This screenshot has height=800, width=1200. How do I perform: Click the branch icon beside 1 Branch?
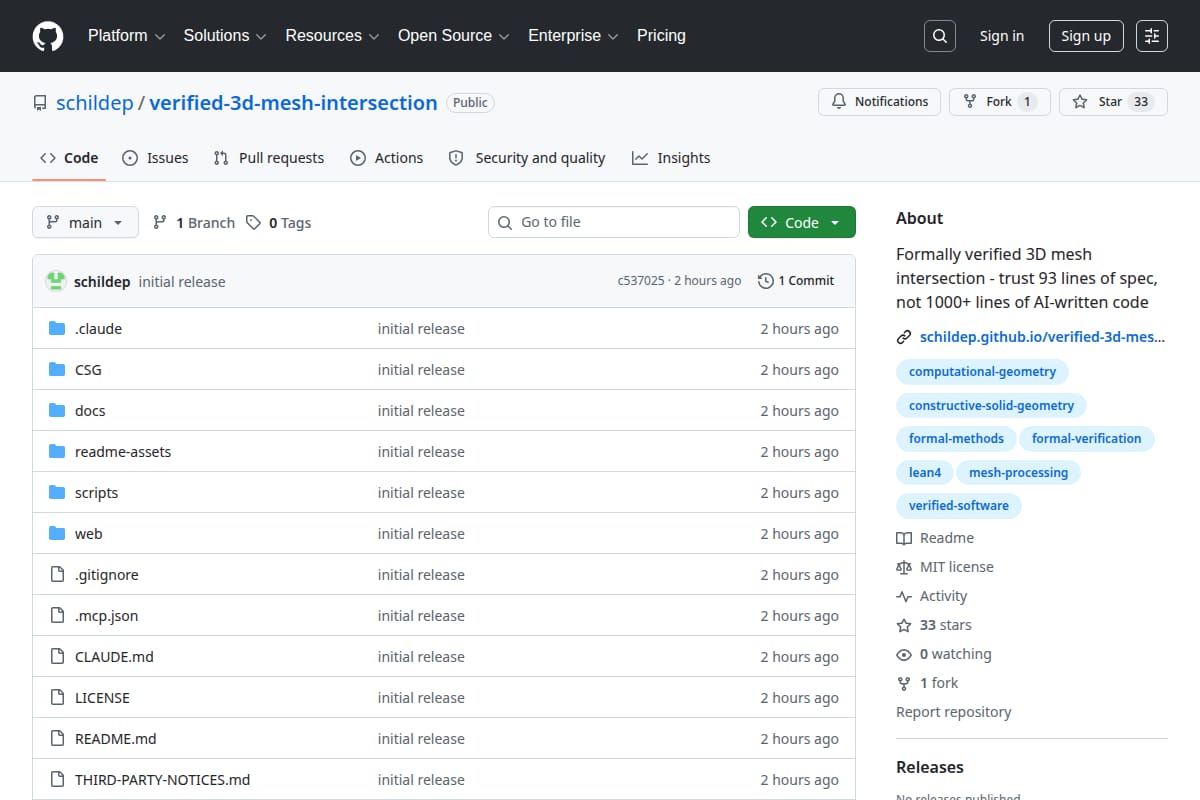click(160, 223)
